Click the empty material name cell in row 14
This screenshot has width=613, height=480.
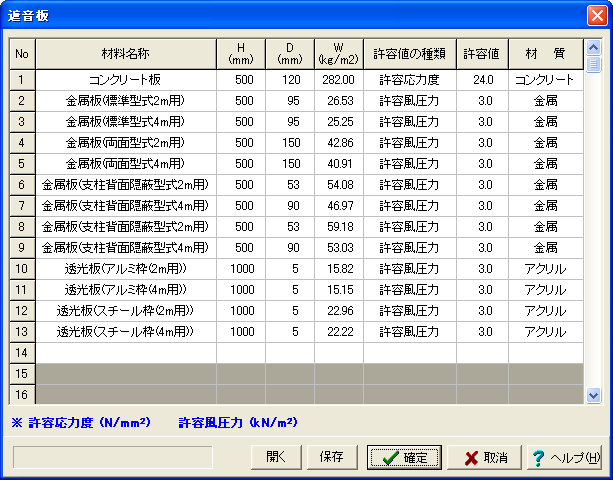126,353
